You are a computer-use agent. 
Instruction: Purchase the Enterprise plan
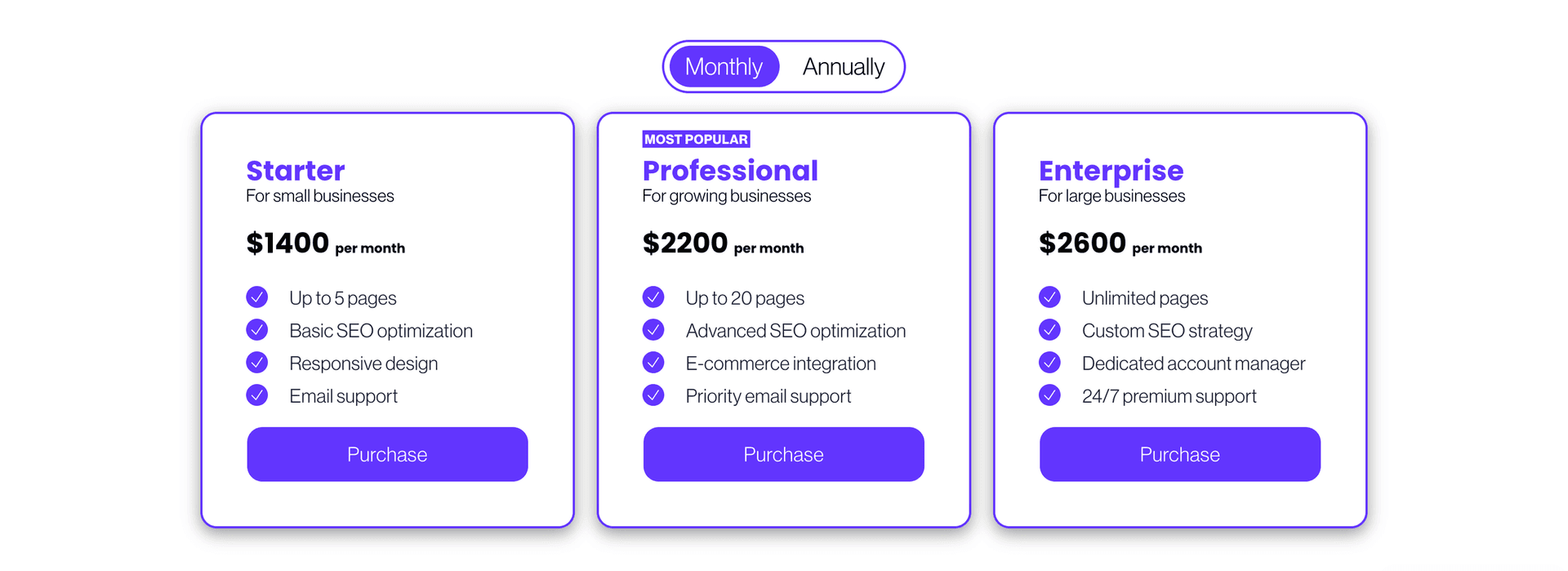click(x=1179, y=454)
